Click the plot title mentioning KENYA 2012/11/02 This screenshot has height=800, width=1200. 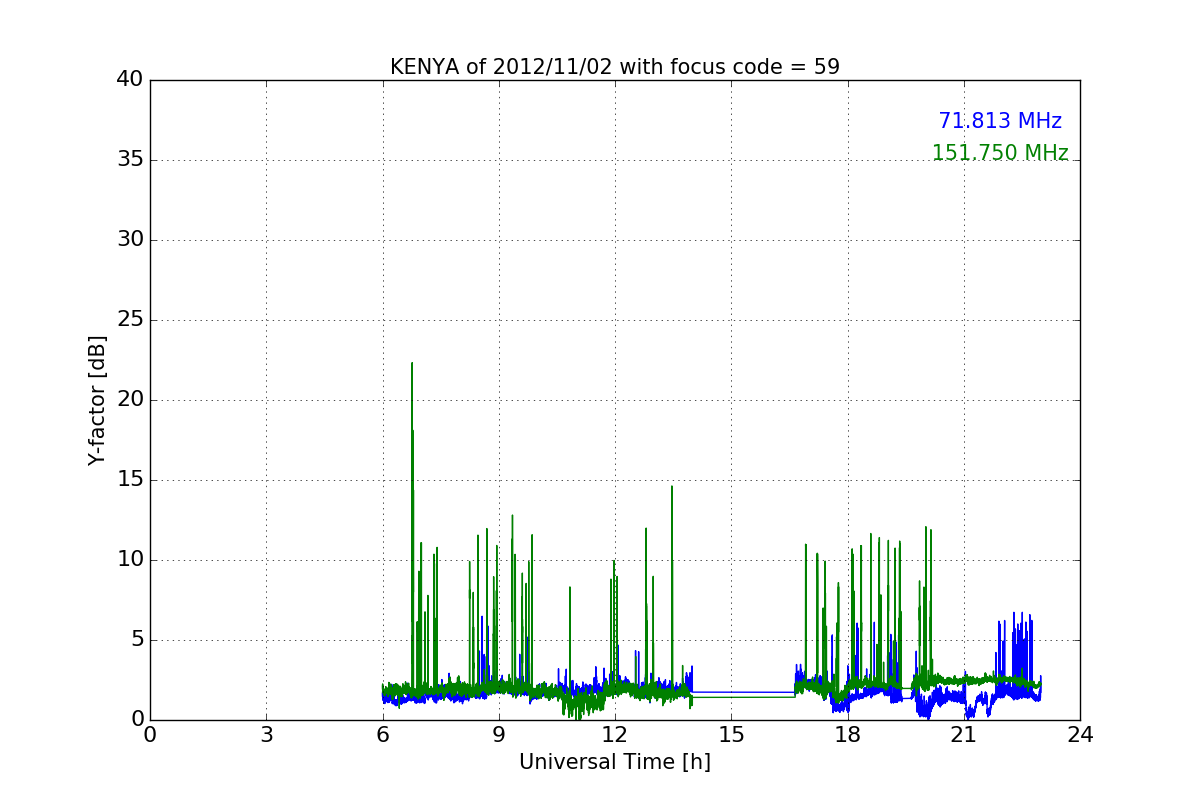pos(615,67)
